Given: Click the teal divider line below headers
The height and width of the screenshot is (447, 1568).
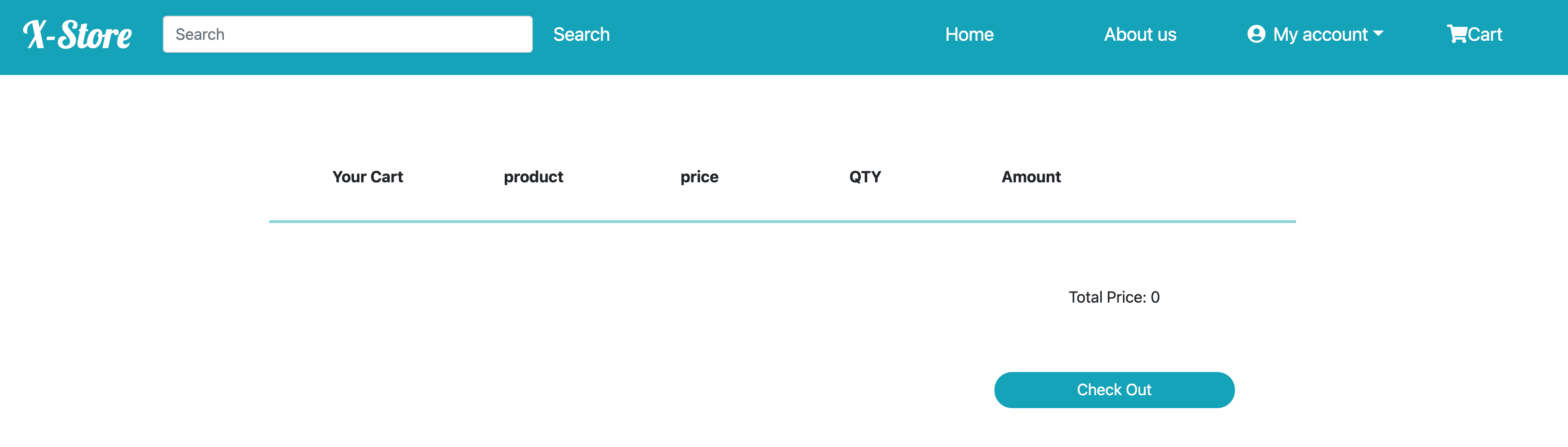Looking at the screenshot, I should pyautogui.click(x=782, y=222).
